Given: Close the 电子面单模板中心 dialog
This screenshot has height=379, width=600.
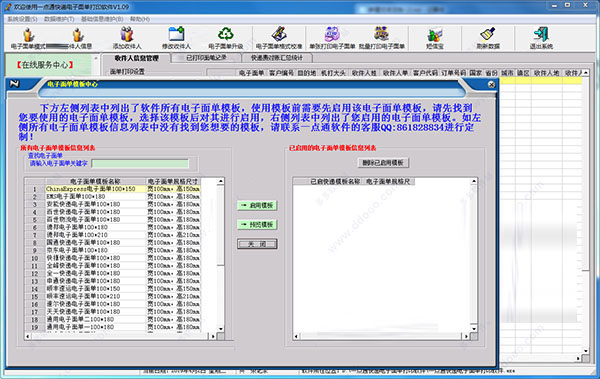Looking at the screenshot, I should (492, 85).
